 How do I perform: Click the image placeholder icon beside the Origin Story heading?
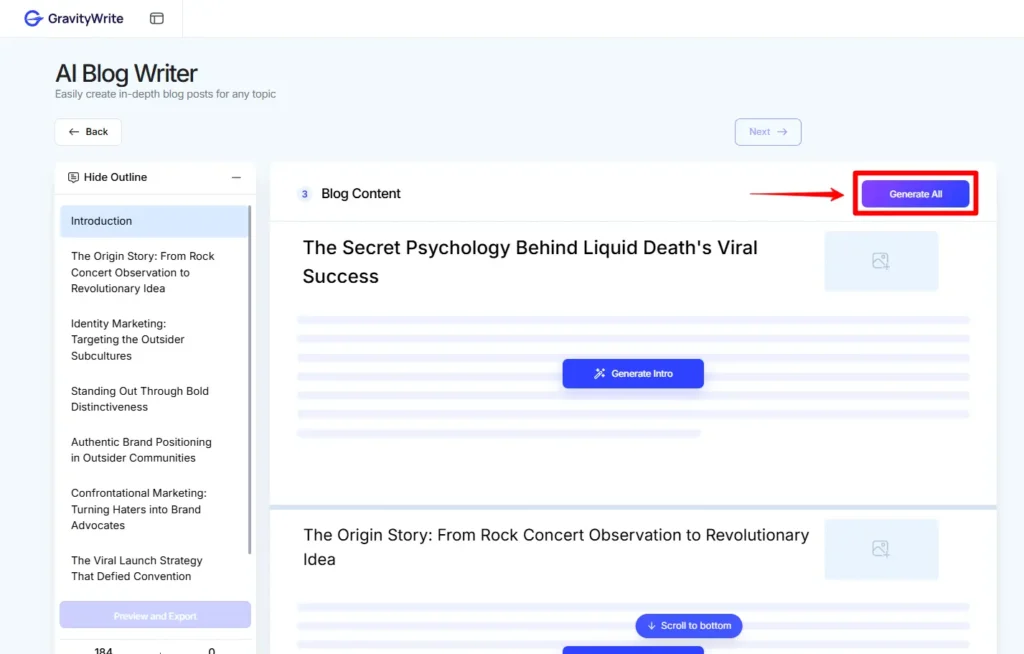[x=881, y=548]
